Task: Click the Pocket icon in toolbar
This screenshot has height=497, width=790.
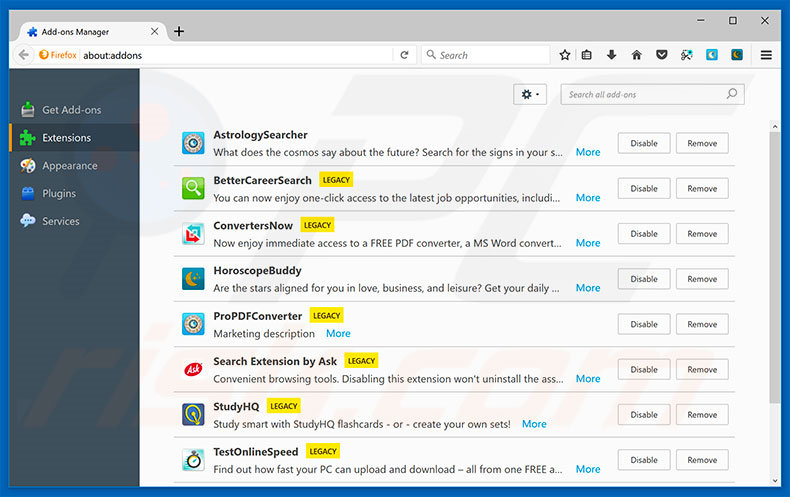Action: pyautogui.click(x=661, y=55)
